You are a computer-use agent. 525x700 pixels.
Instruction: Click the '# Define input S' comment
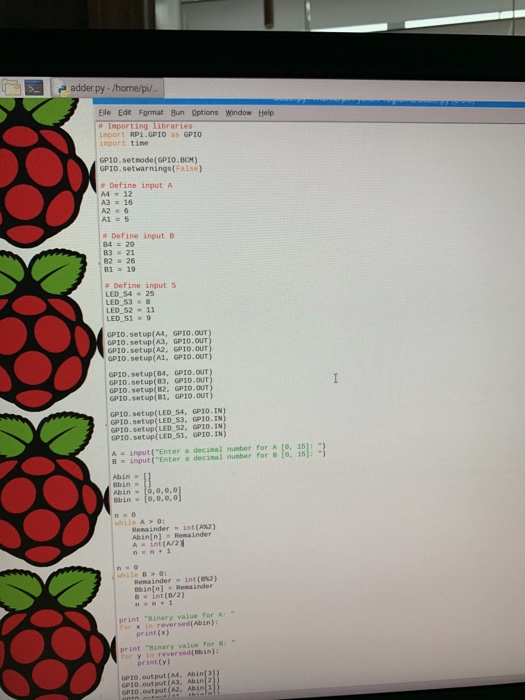point(141,285)
